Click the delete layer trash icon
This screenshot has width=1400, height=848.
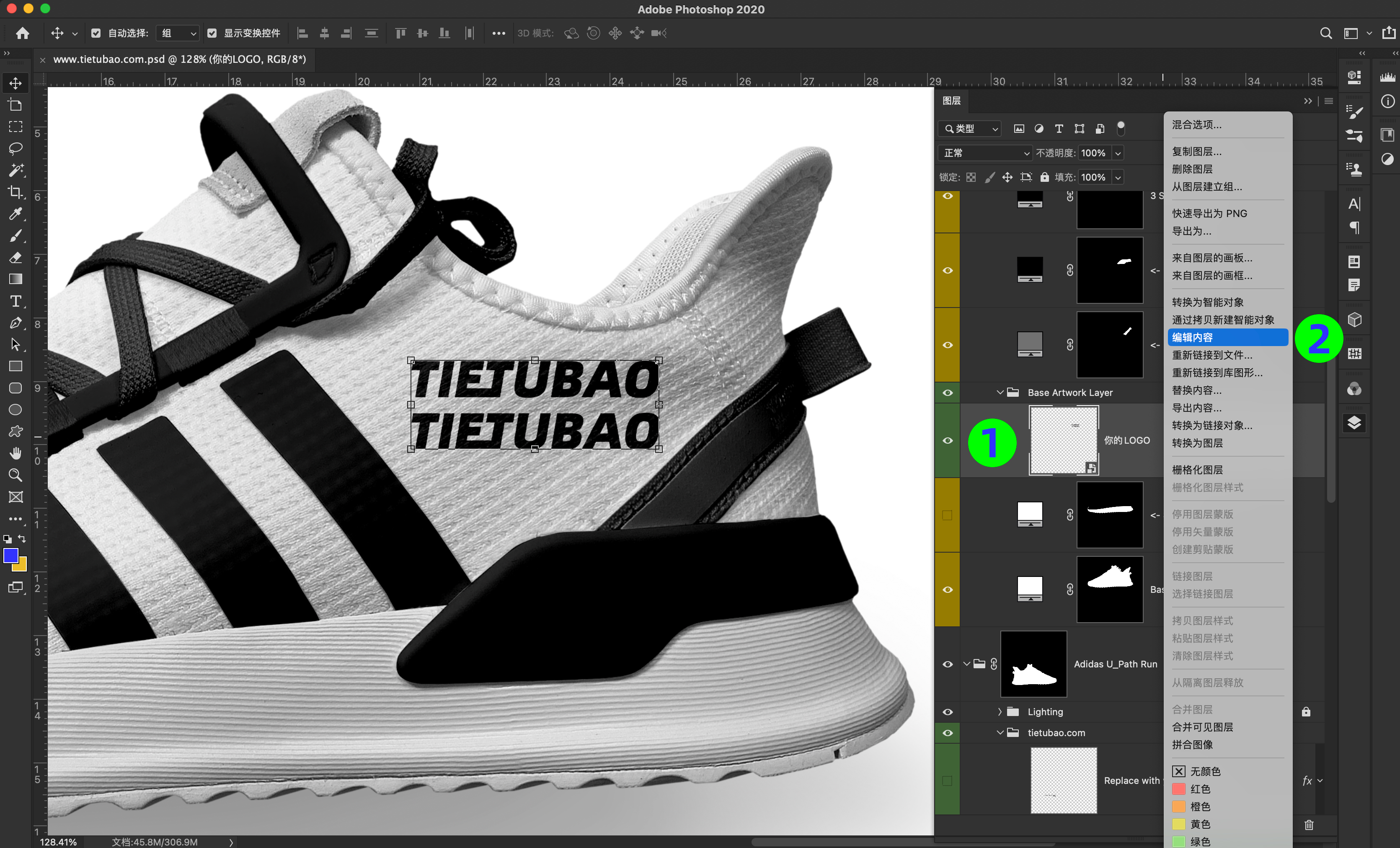(x=1309, y=825)
